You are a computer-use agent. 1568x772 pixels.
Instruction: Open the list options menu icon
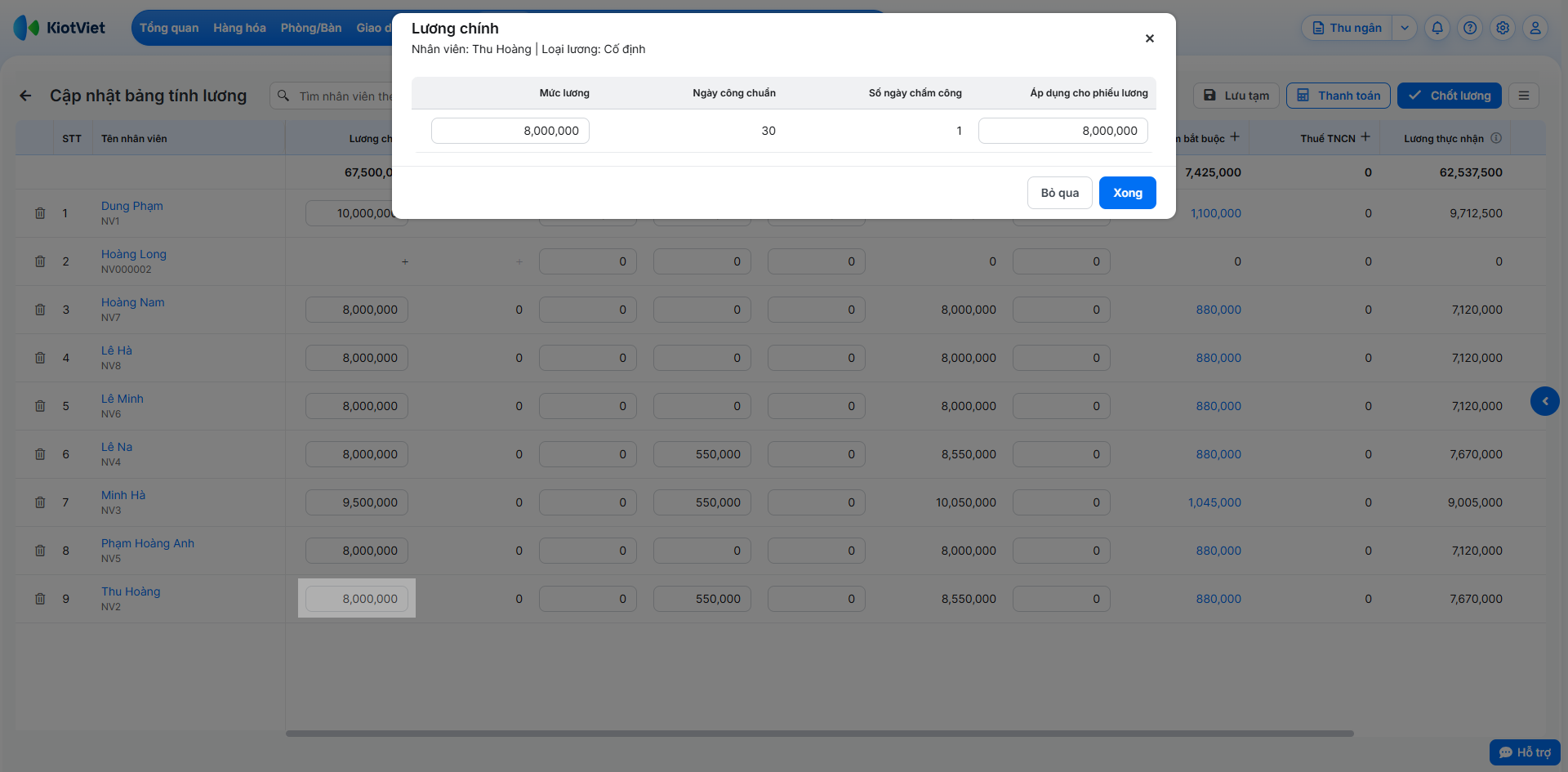coord(1524,96)
